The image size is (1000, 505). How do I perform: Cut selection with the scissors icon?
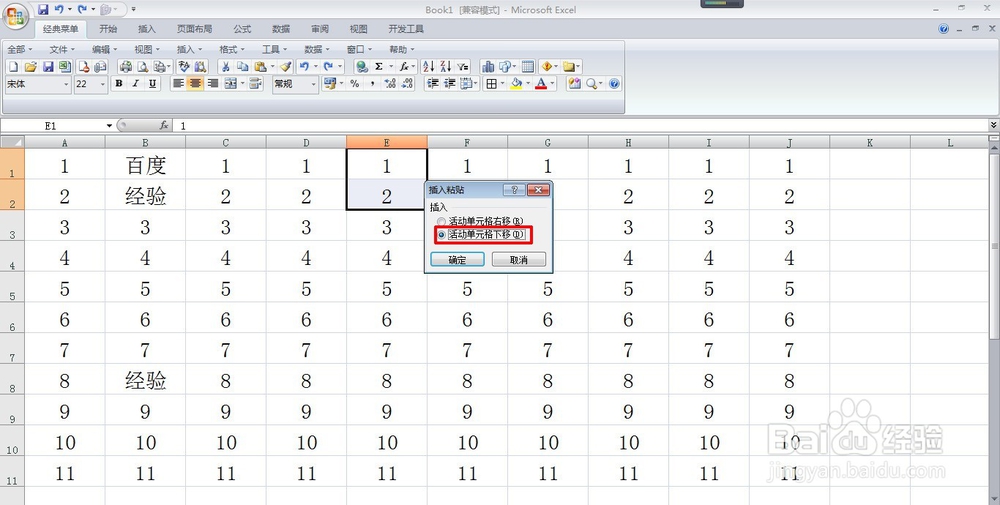click(225, 66)
